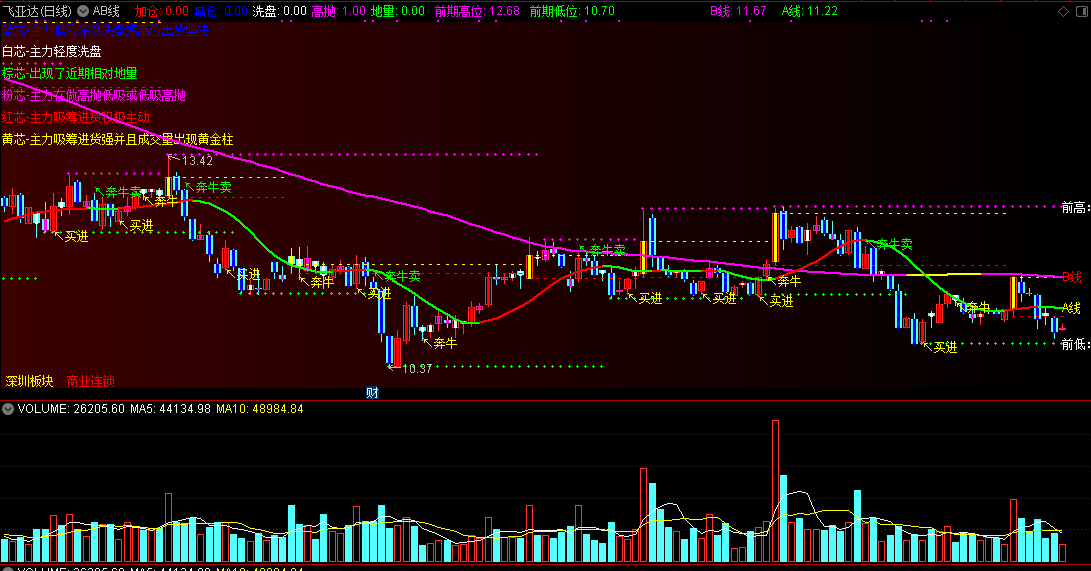Click the B线: 11.67 header value
The height and width of the screenshot is (571, 1091).
click(738, 11)
